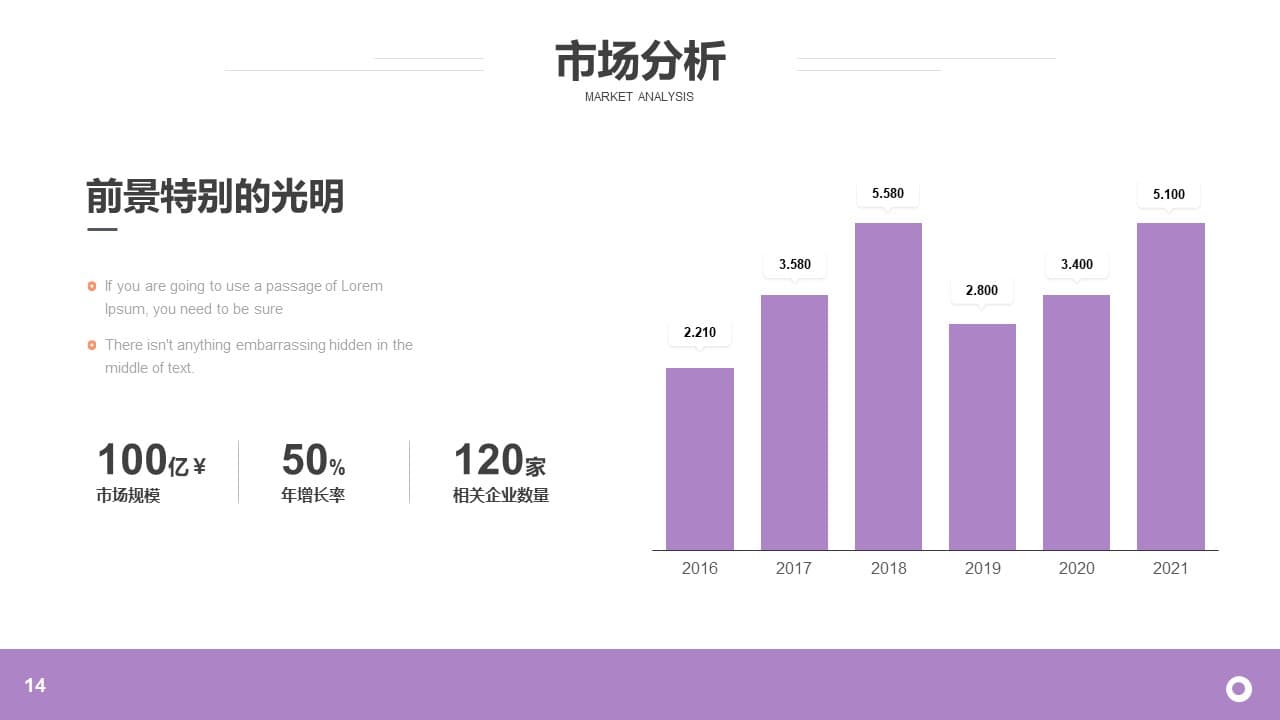Click the paragraph starting 'There isn't anything'
This screenshot has width=1280, height=720.
click(x=259, y=356)
